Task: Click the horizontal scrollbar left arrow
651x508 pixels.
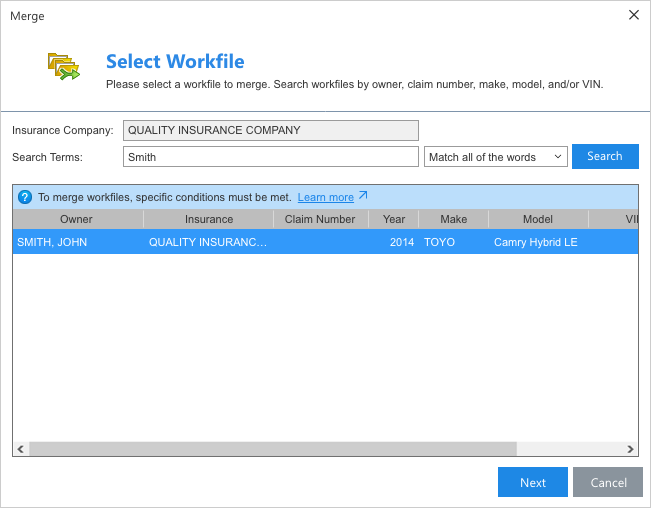Action: [x=21, y=449]
